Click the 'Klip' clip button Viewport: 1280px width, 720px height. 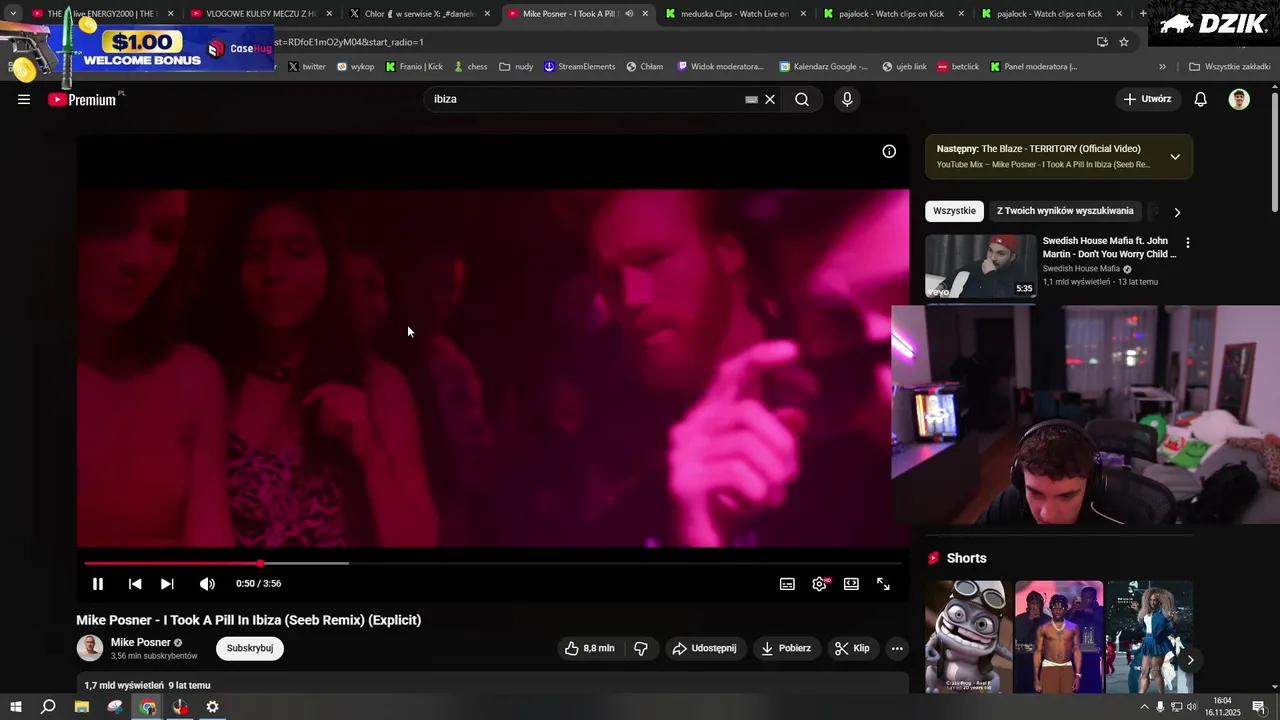pyautogui.click(x=853, y=648)
